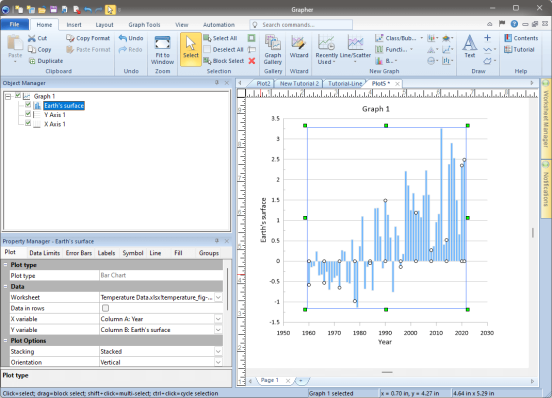Open the Error Bars property tab
The image size is (552, 398).
point(79,253)
